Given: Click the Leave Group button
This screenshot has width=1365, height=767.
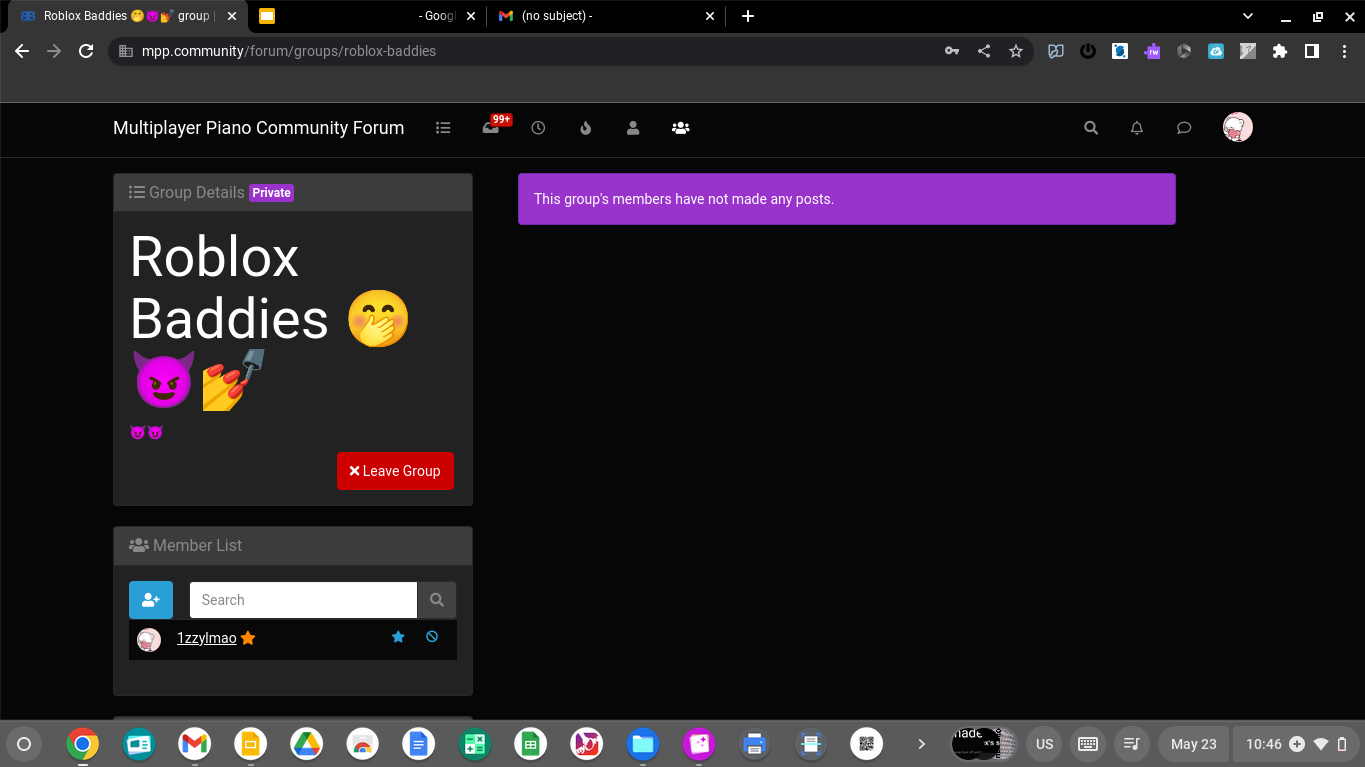Looking at the screenshot, I should 395,471.
